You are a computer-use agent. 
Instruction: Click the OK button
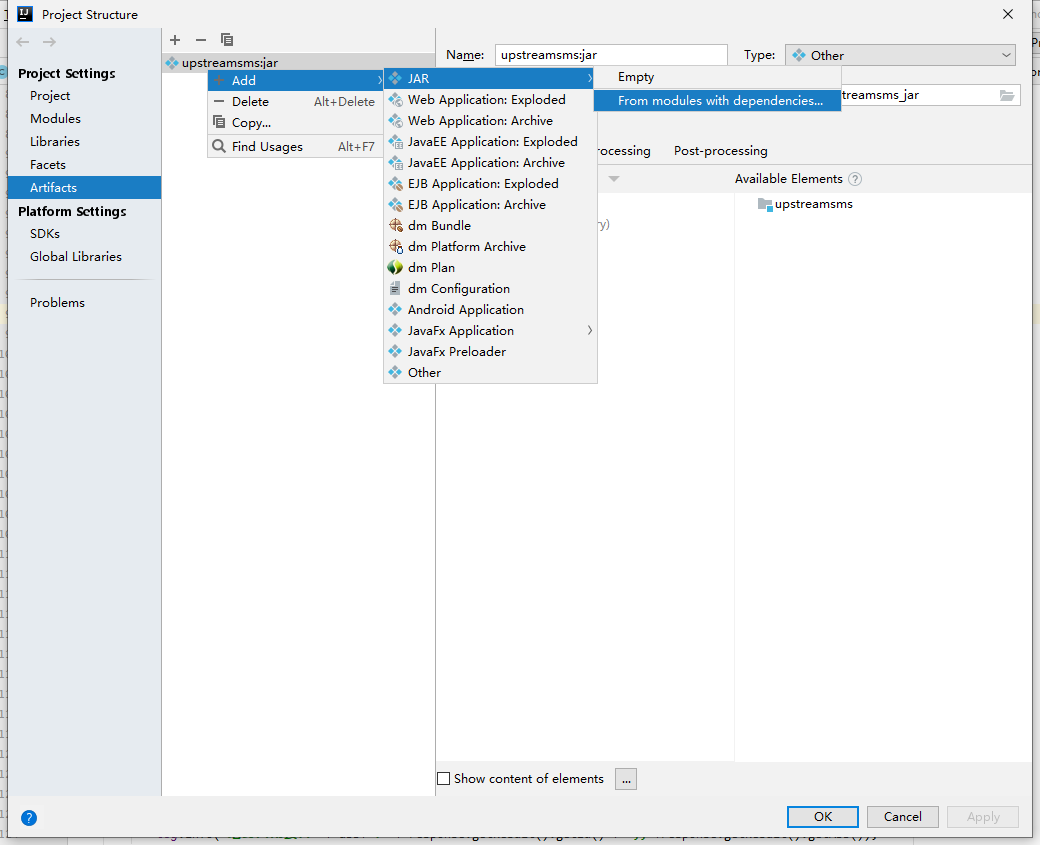[822, 817]
